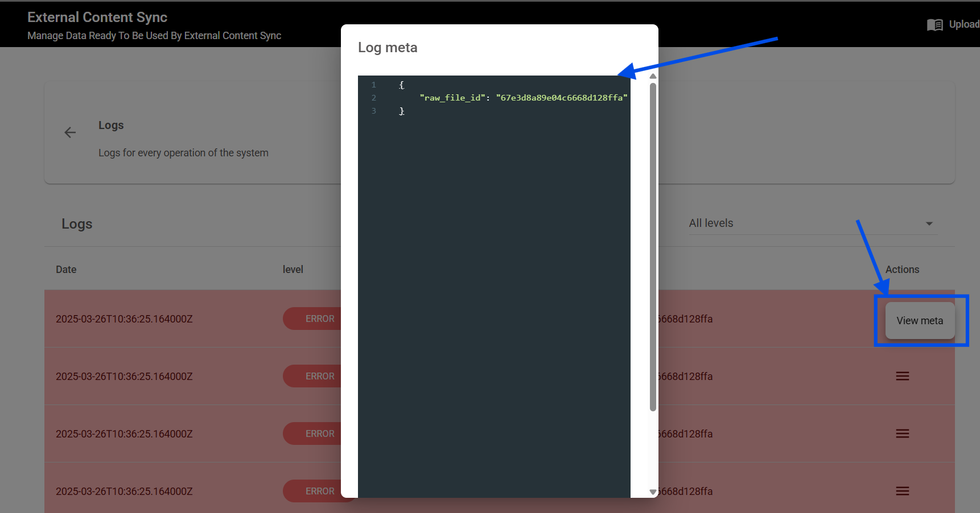Image resolution: width=980 pixels, height=513 pixels.
Task: Click the ERROR badge in the first log row
Action: point(312,319)
